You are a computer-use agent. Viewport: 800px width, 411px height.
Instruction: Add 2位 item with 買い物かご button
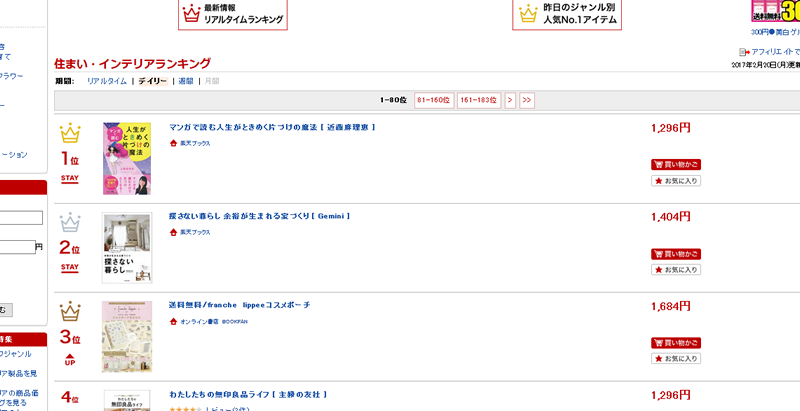[676, 254]
